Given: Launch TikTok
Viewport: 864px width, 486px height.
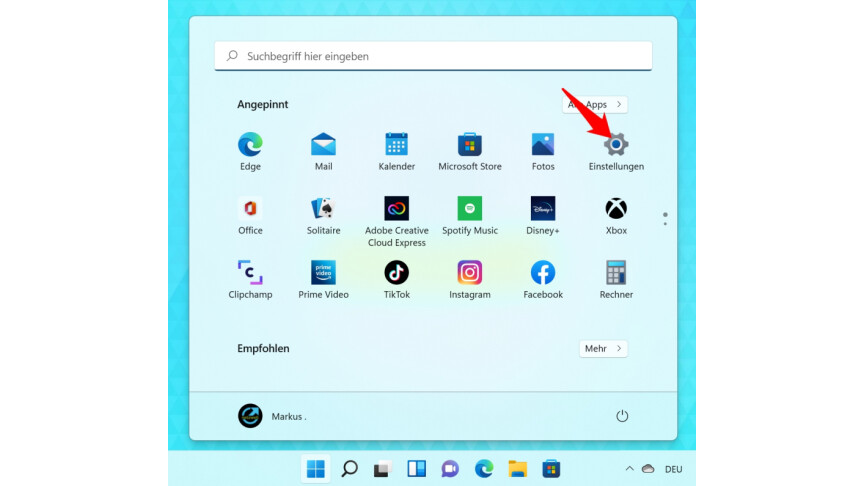Looking at the screenshot, I should (x=397, y=279).
